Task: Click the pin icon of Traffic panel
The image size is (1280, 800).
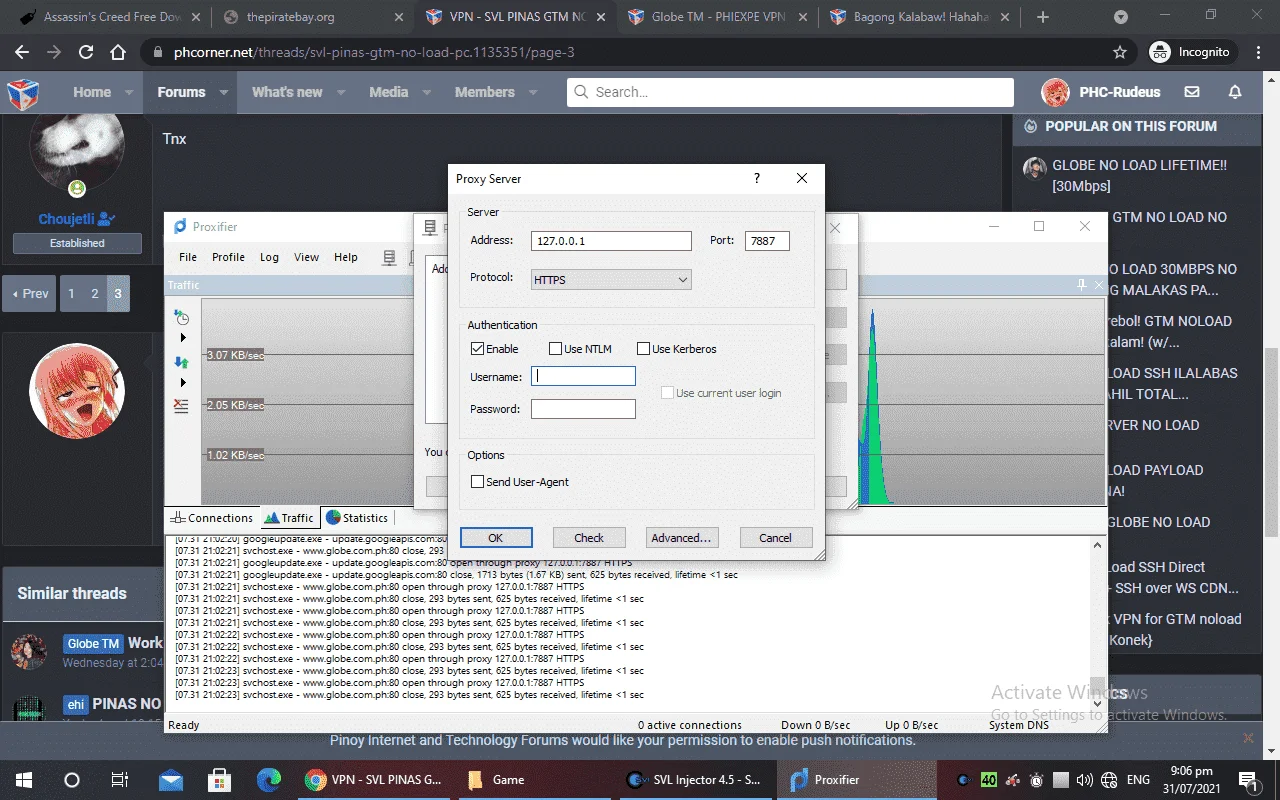Action: [x=1081, y=285]
